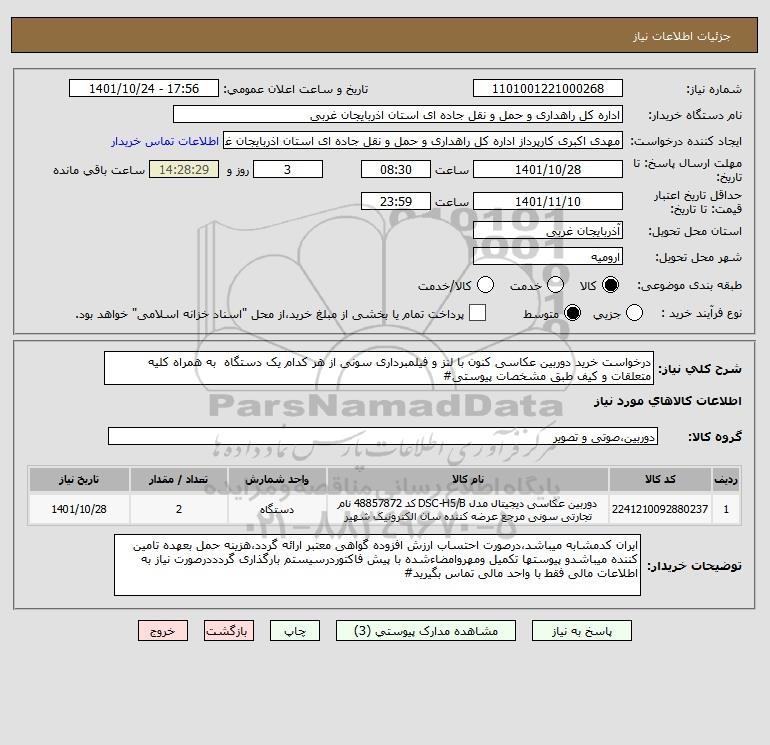770x745 pixels.
Task: Toggle the اسناد خزانه اسلامی payment checkbox
Action: tap(477, 313)
